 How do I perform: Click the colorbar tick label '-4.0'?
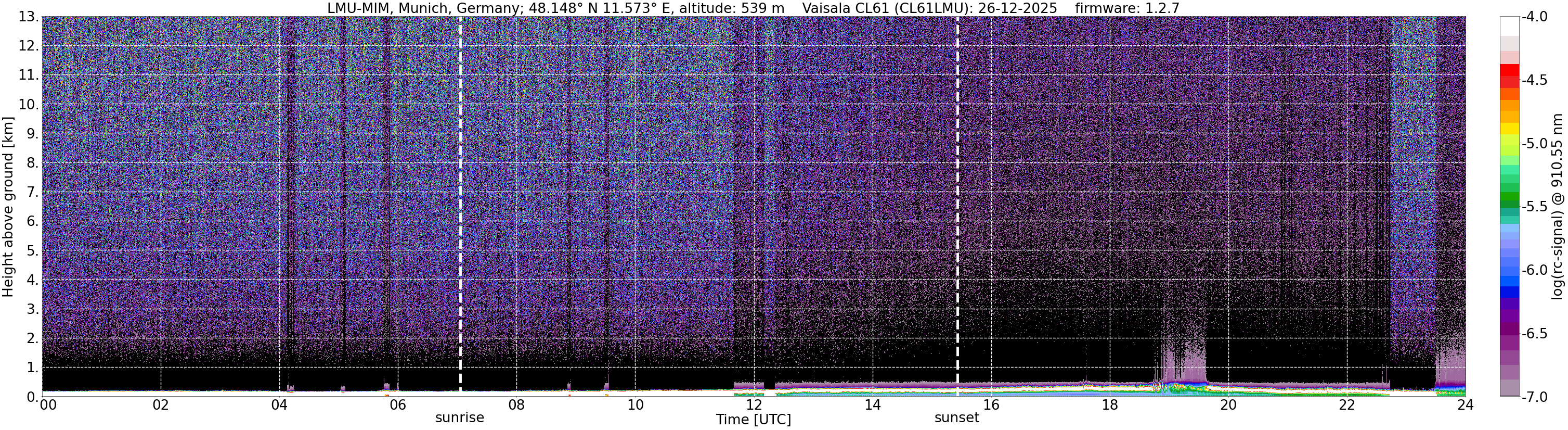pyautogui.click(x=1535, y=17)
